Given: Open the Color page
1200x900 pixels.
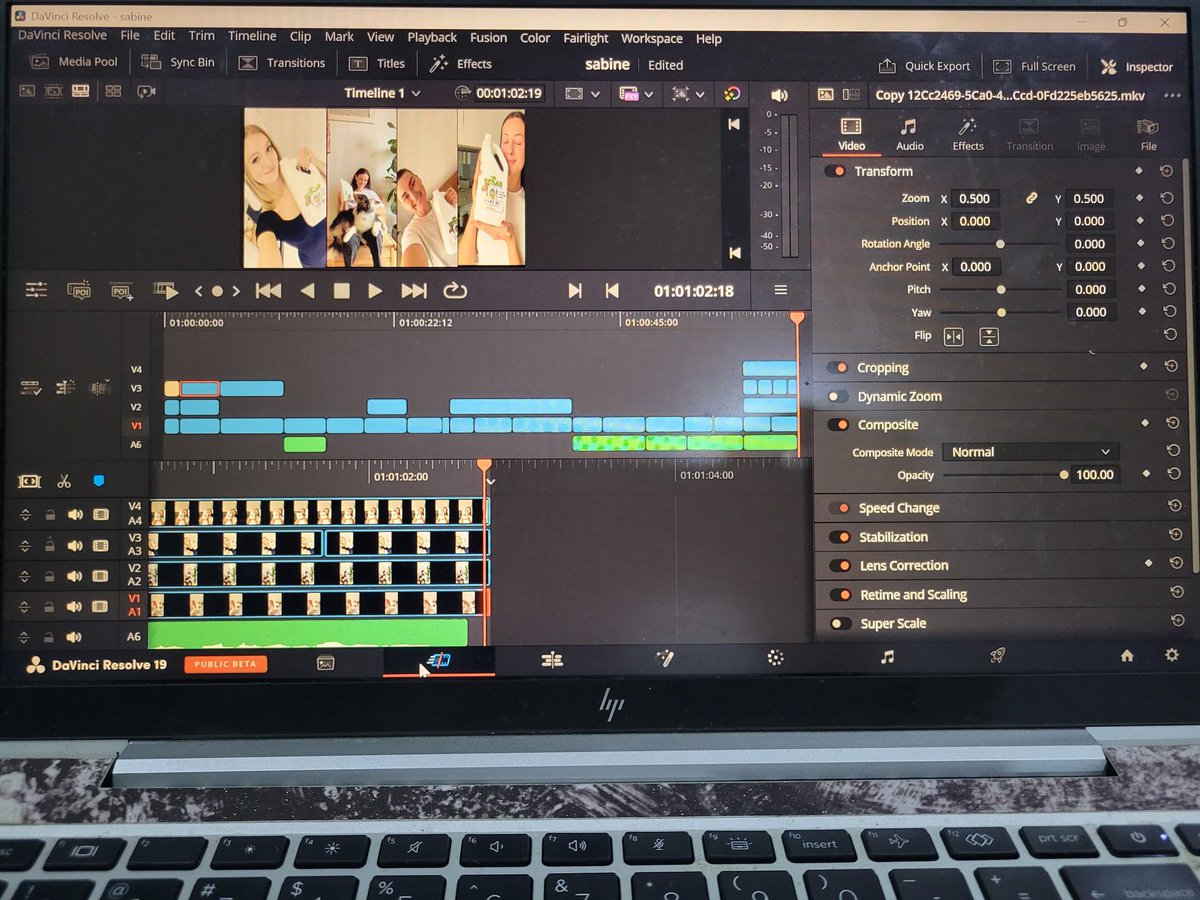Looking at the screenshot, I should (x=774, y=658).
